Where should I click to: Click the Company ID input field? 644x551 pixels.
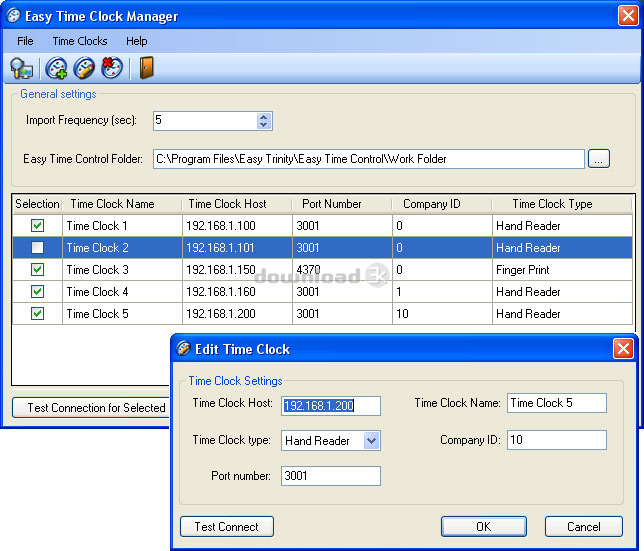[557, 440]
